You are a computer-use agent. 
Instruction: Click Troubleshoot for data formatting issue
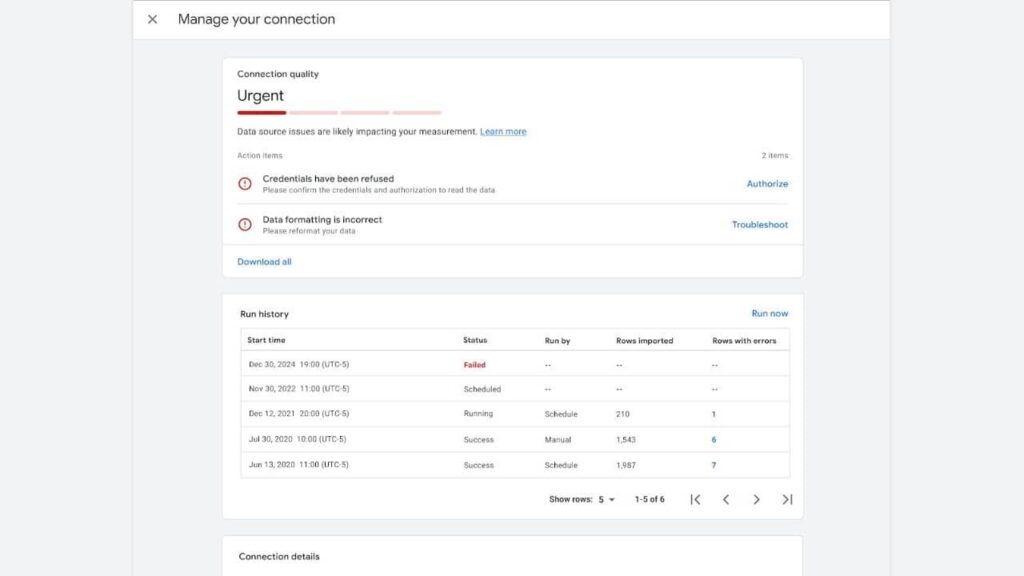coord(759,225)
